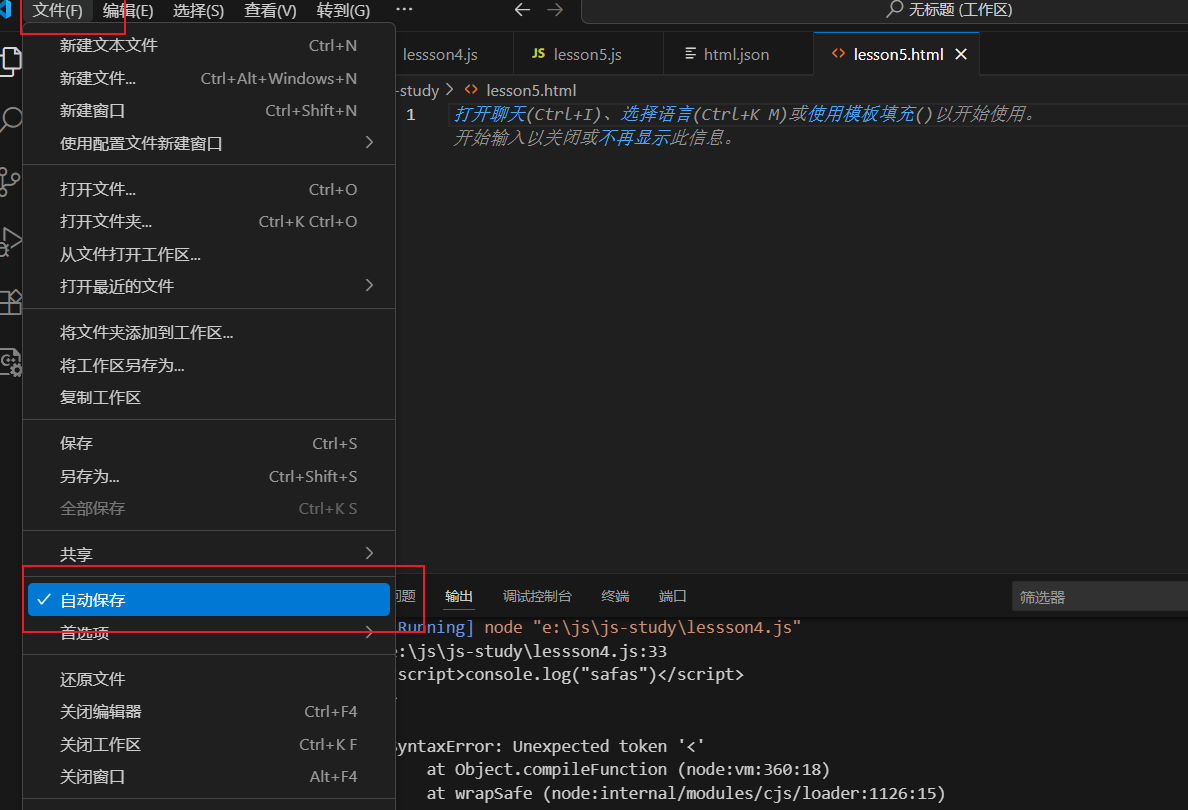Click the go forward arrow icon
The width and height of the screenshot is (1188, 810).
point(555,10)
